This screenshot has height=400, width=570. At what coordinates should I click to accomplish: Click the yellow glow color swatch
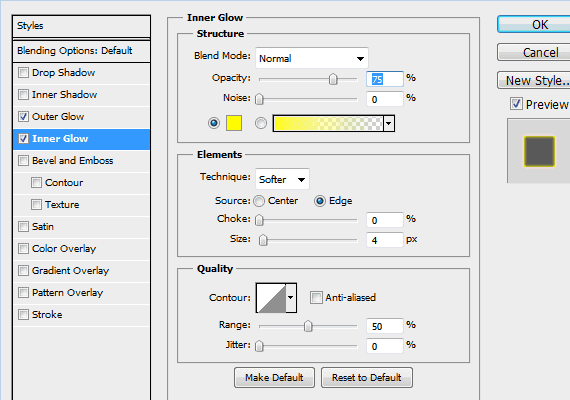pos(234,123)
